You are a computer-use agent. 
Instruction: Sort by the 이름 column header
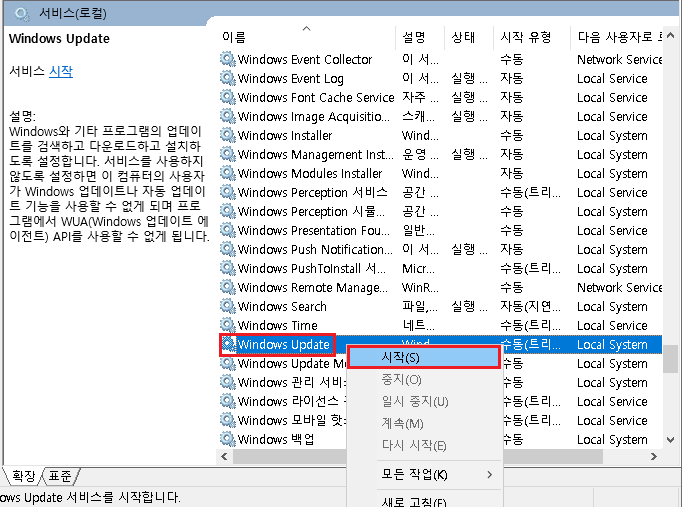306,37
